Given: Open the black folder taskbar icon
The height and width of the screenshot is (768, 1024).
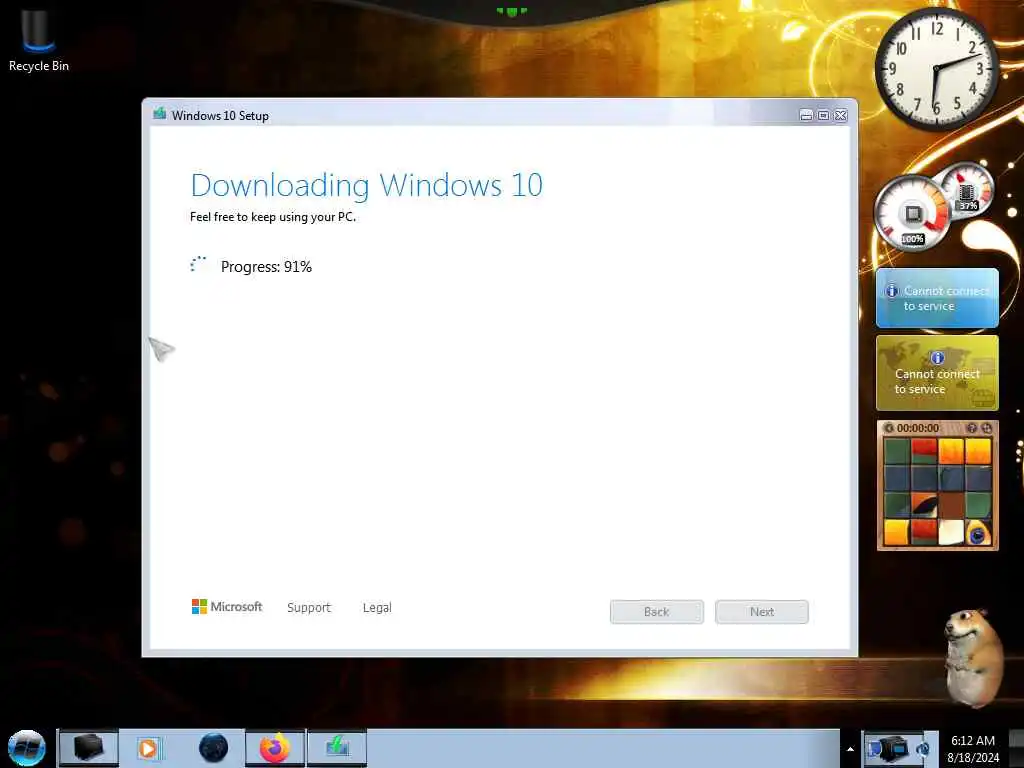Looking at the screenshot, I should pyautogui.click(x=89, y=748).
